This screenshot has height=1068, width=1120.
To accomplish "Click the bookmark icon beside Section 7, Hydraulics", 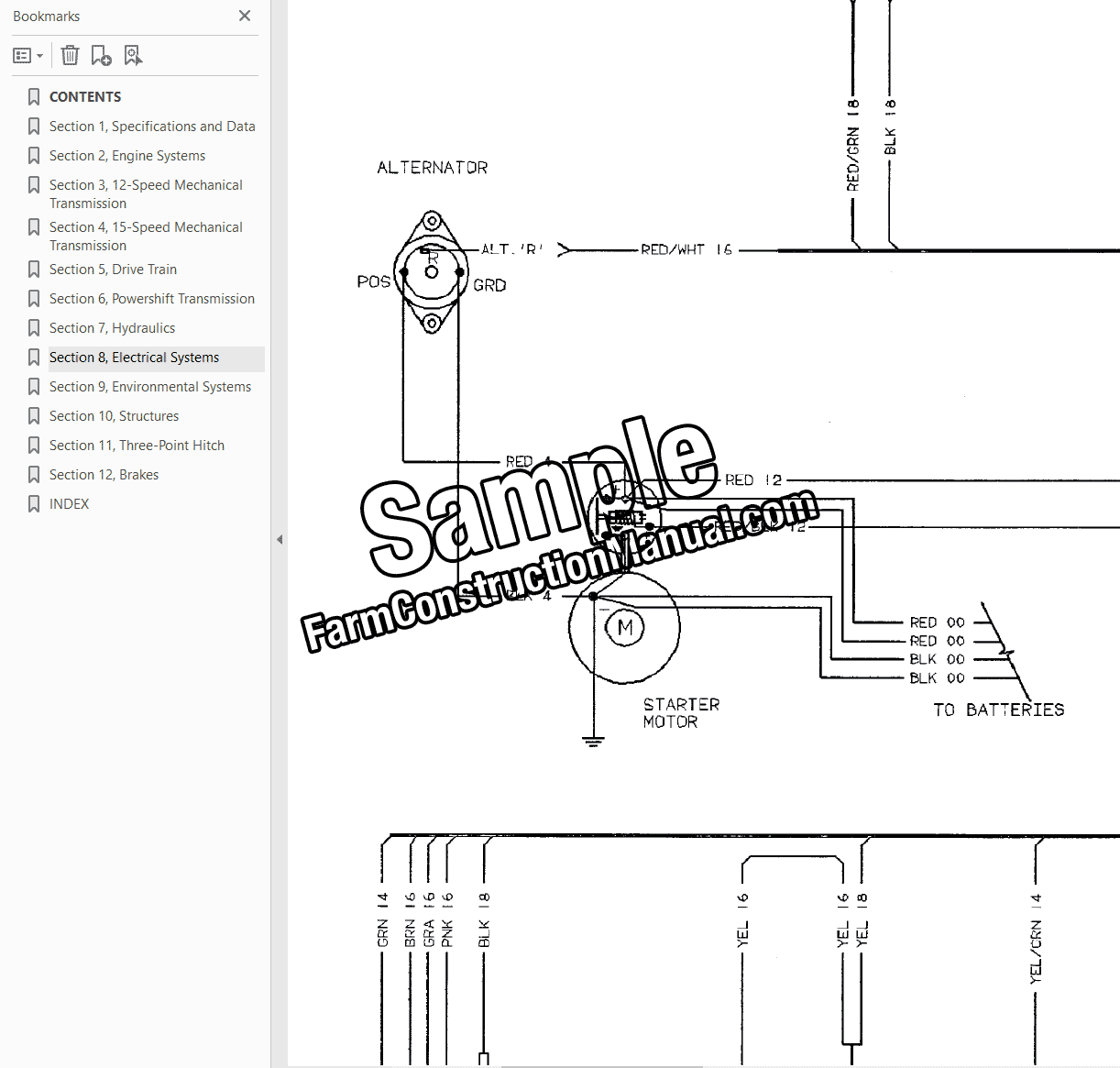I will click(34, 328).
